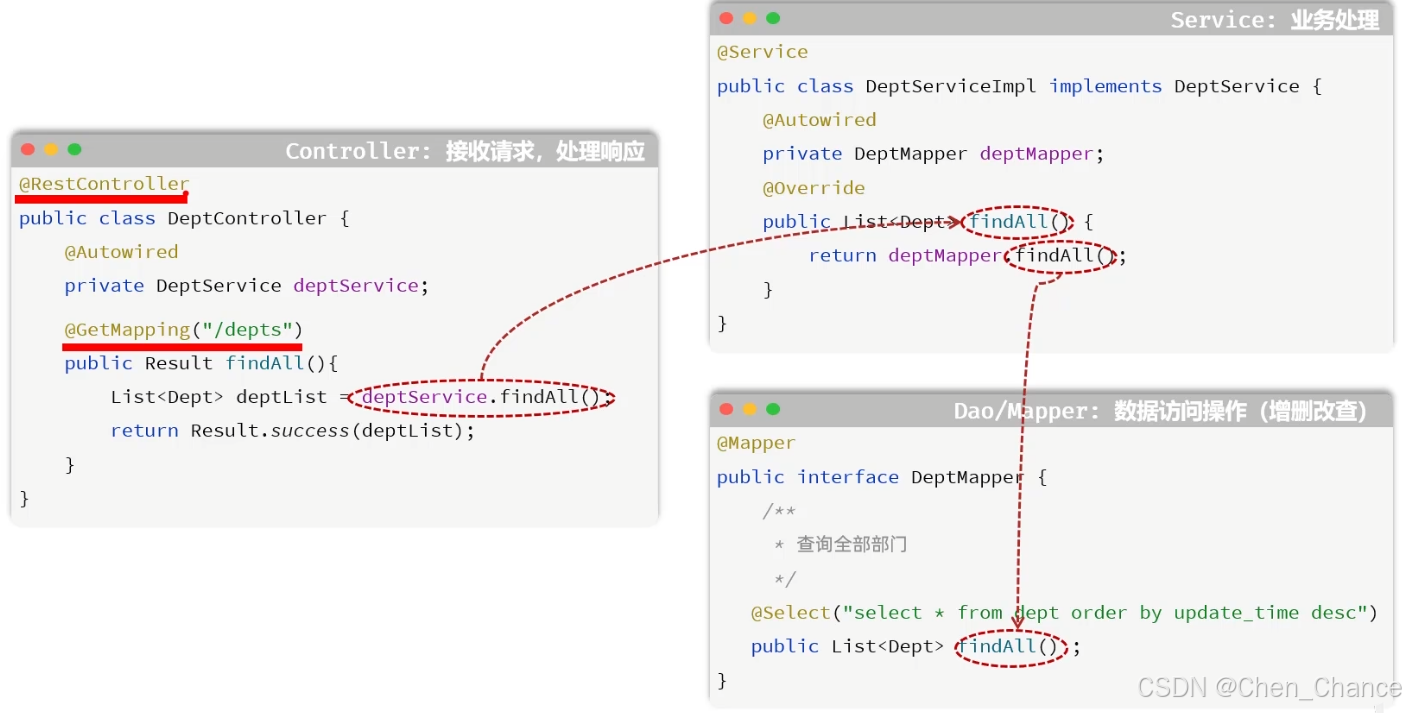
Task: Click the red close dot in Service window
Action: click(726, 18)
